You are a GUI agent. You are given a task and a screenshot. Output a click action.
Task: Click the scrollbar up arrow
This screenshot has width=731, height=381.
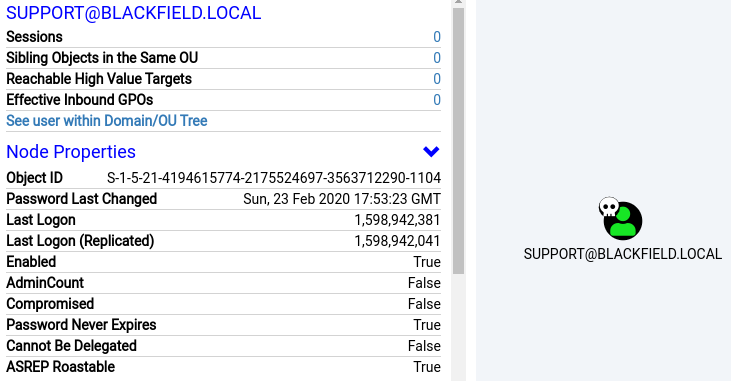pyautogui.click(x=458, y=2)
